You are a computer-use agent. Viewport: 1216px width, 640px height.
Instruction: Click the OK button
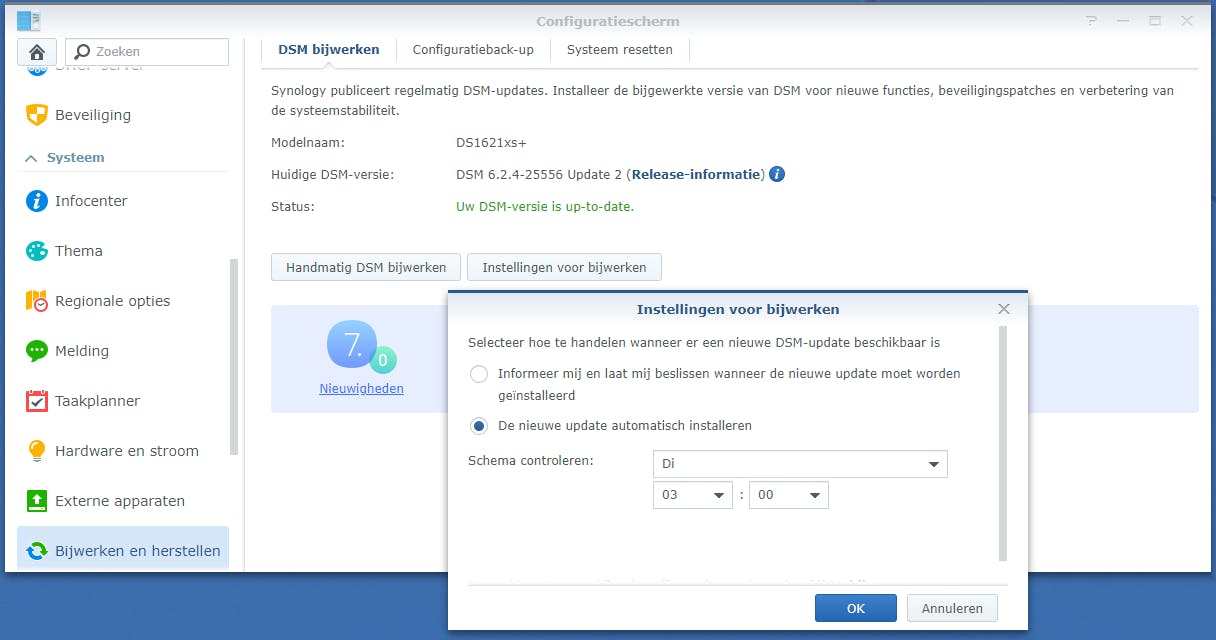pyautogui.click(x=856, y=608)
